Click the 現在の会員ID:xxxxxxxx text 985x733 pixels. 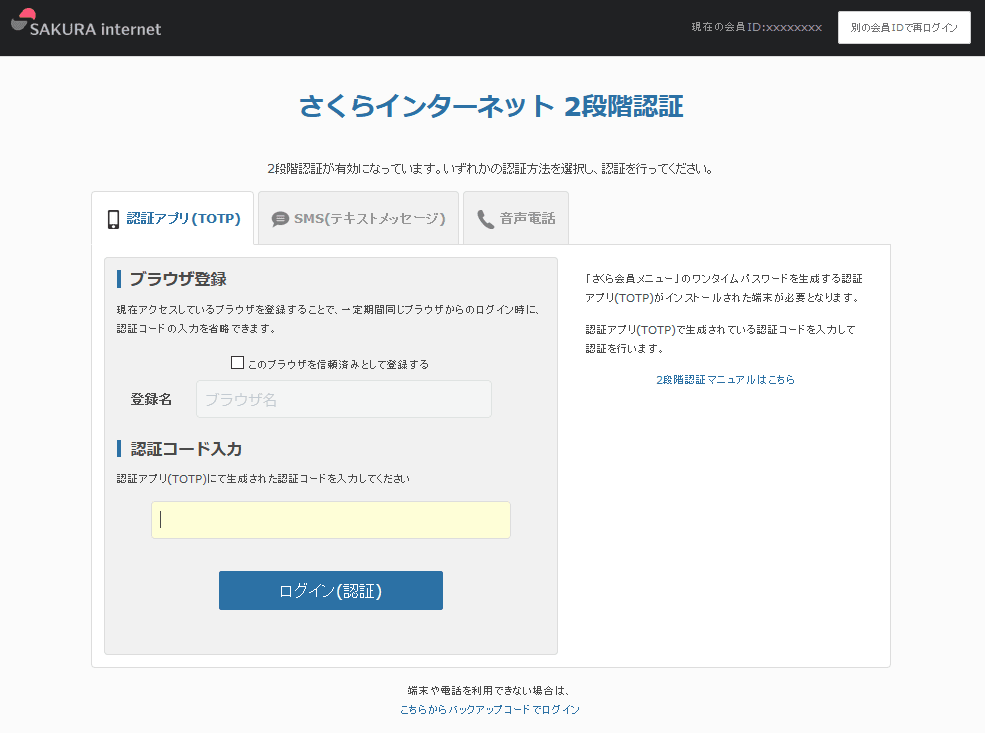[x=756, y=27]
